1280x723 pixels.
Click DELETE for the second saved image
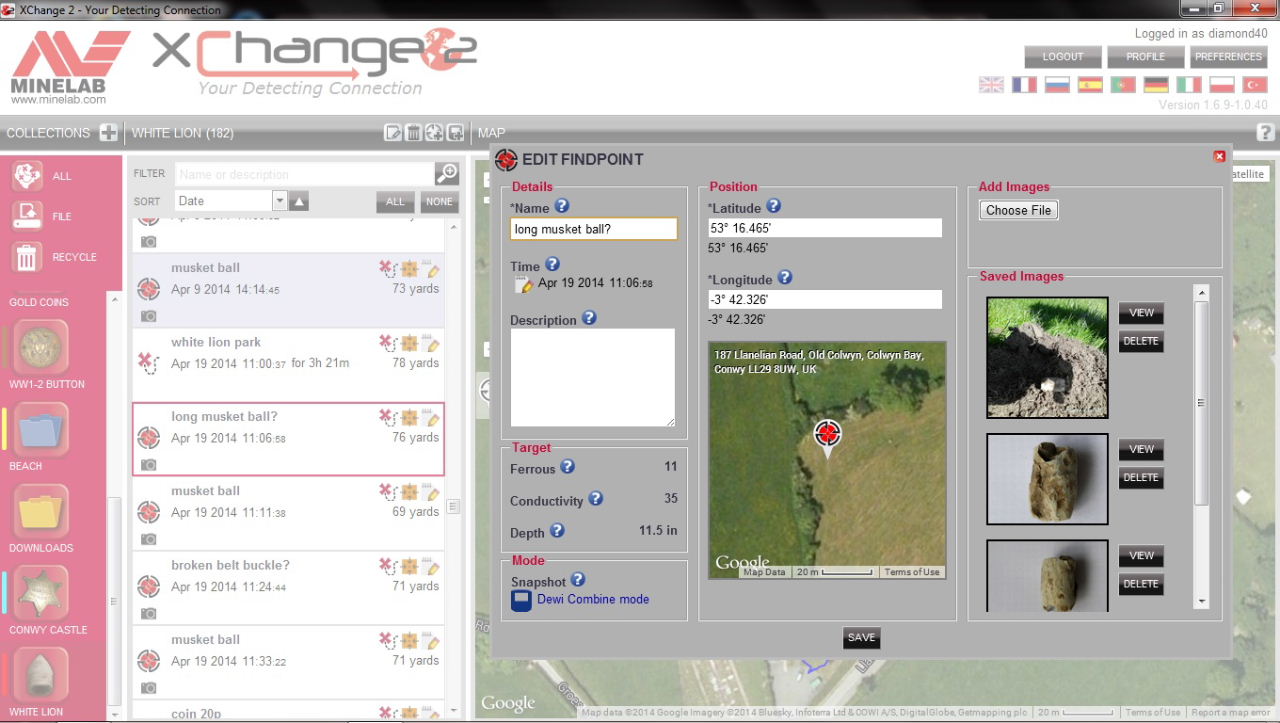coord(1141,478)
